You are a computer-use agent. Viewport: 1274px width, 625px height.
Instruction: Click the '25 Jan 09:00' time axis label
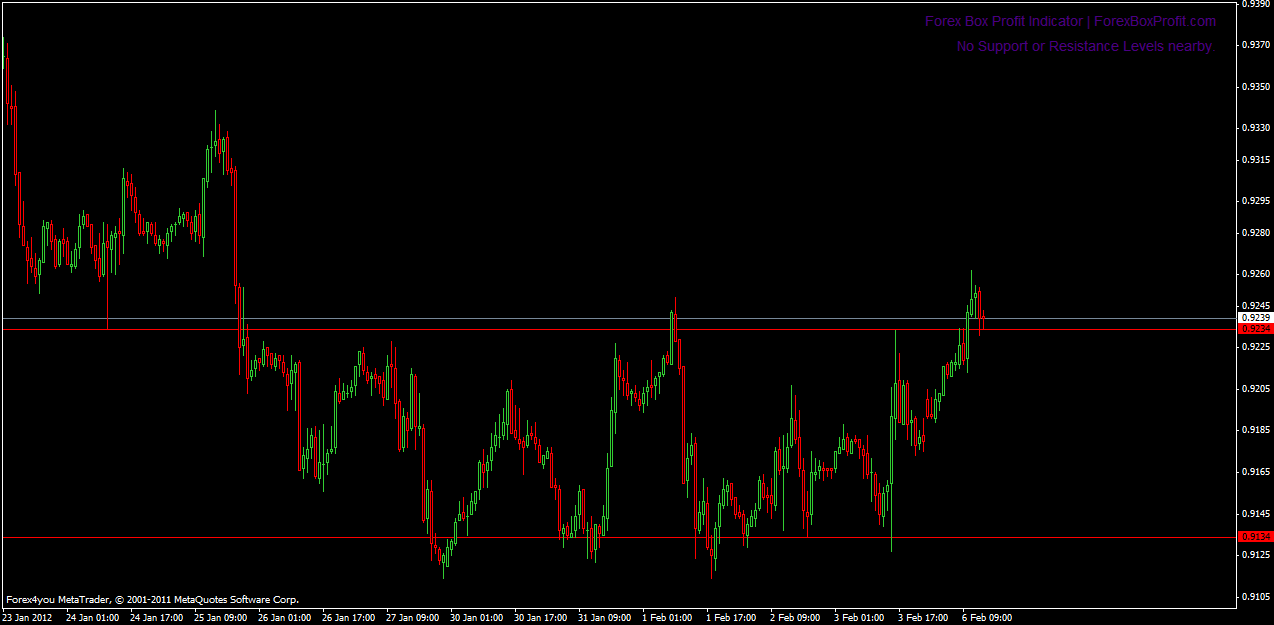pos(220,617)
